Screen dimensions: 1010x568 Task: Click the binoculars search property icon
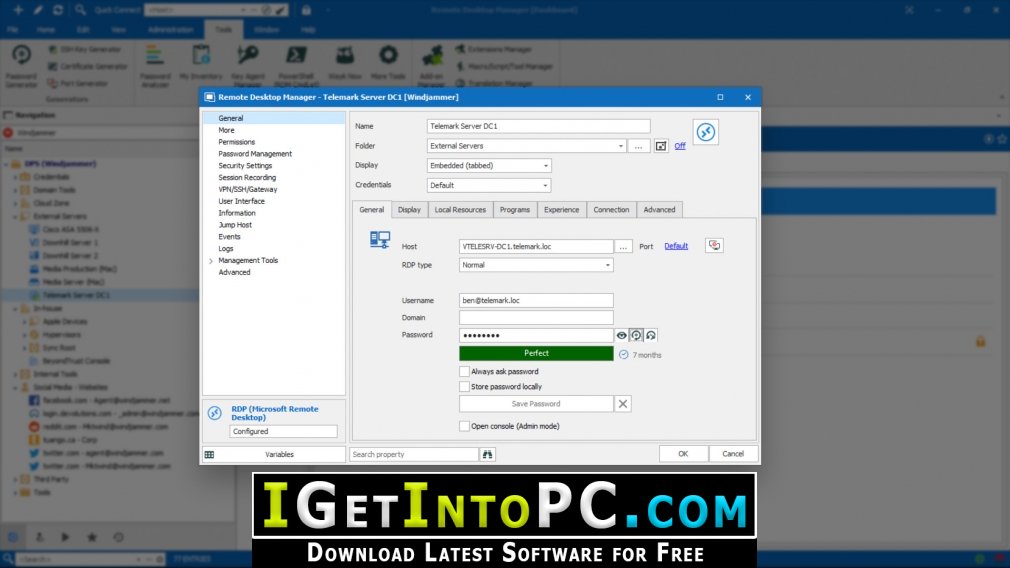488,455
